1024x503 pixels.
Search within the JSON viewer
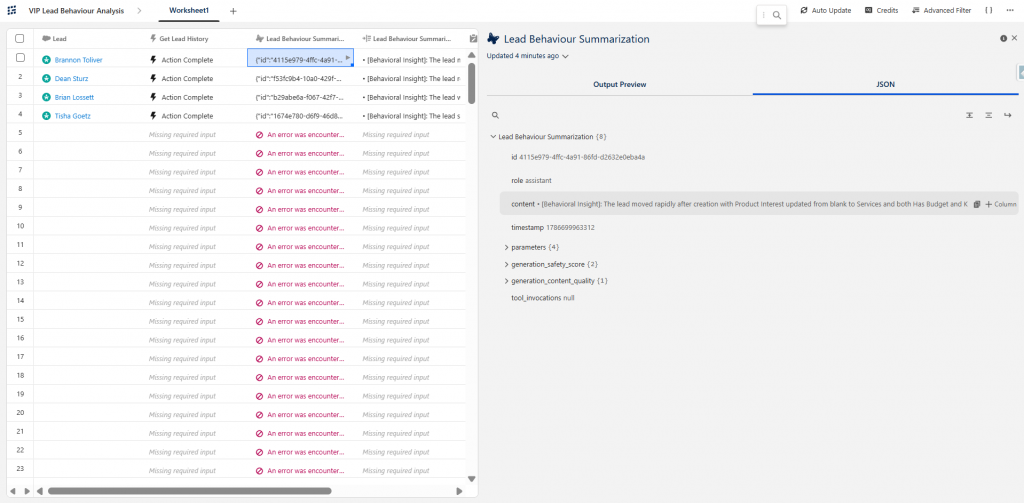[495, 115]
